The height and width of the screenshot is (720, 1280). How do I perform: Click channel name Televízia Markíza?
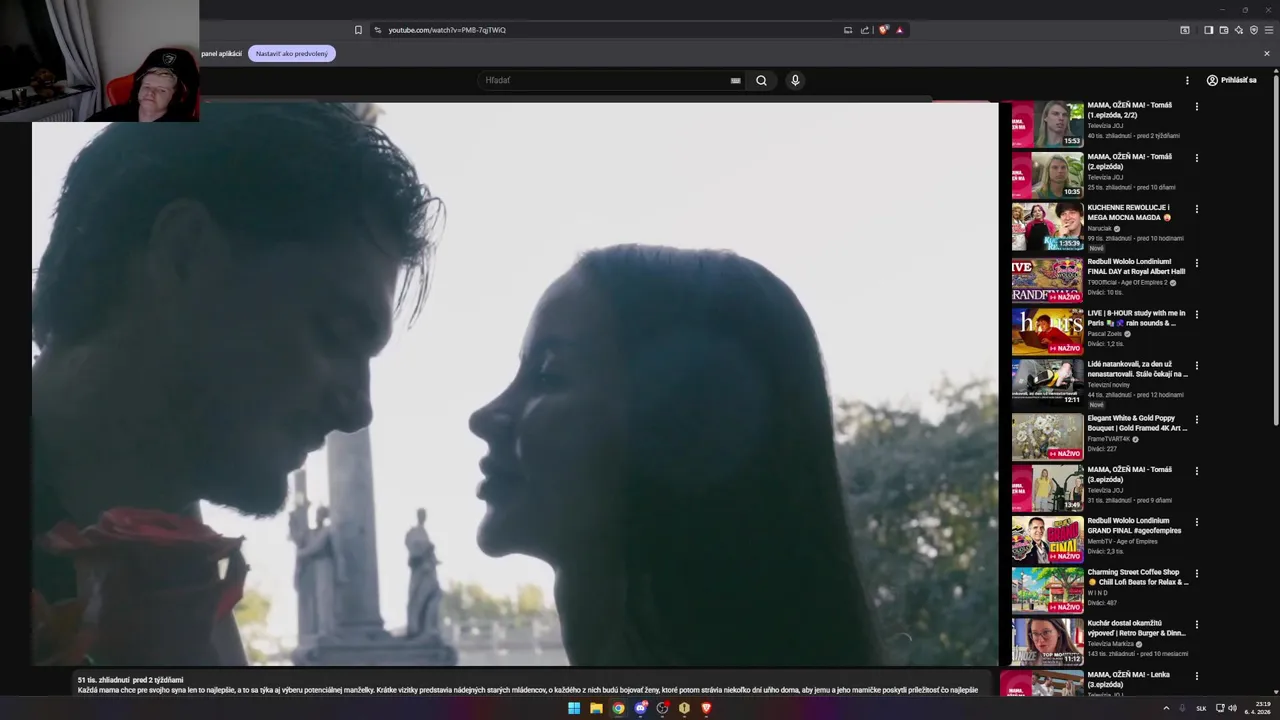coord(1110,644)
